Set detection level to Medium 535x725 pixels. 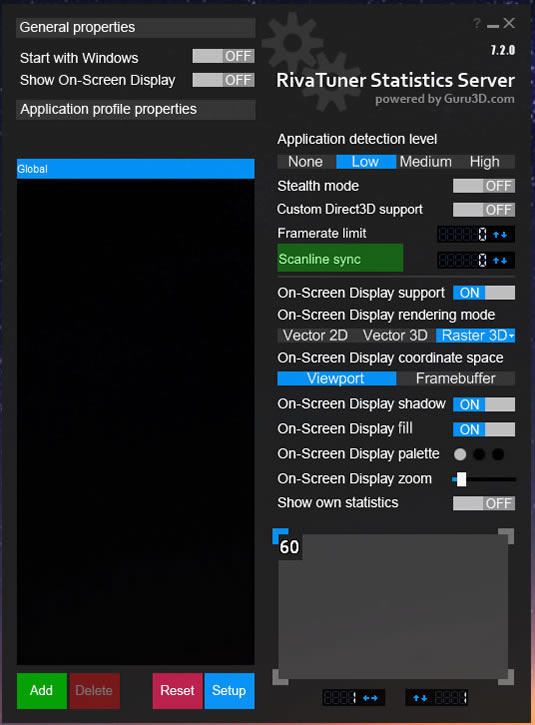coord(425,162)
